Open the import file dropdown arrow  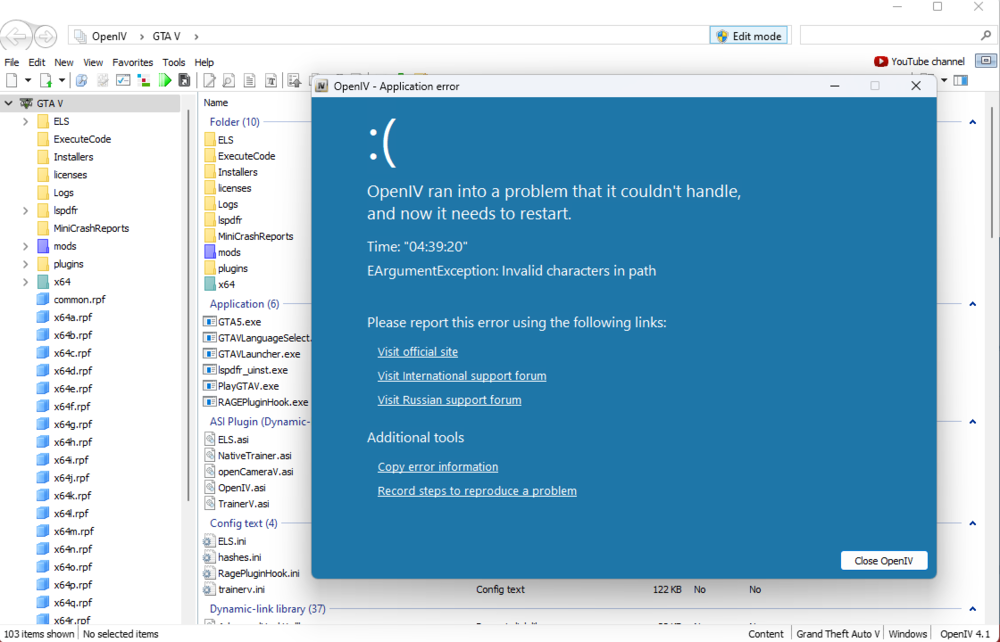pos(62,80)
